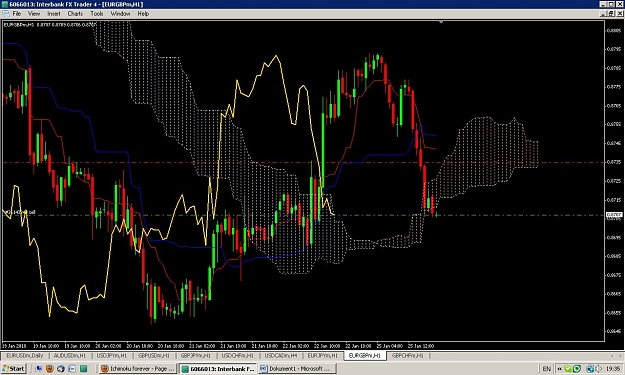Launch Word from quick launch bar
625x375 pixels.
(72, 369)
